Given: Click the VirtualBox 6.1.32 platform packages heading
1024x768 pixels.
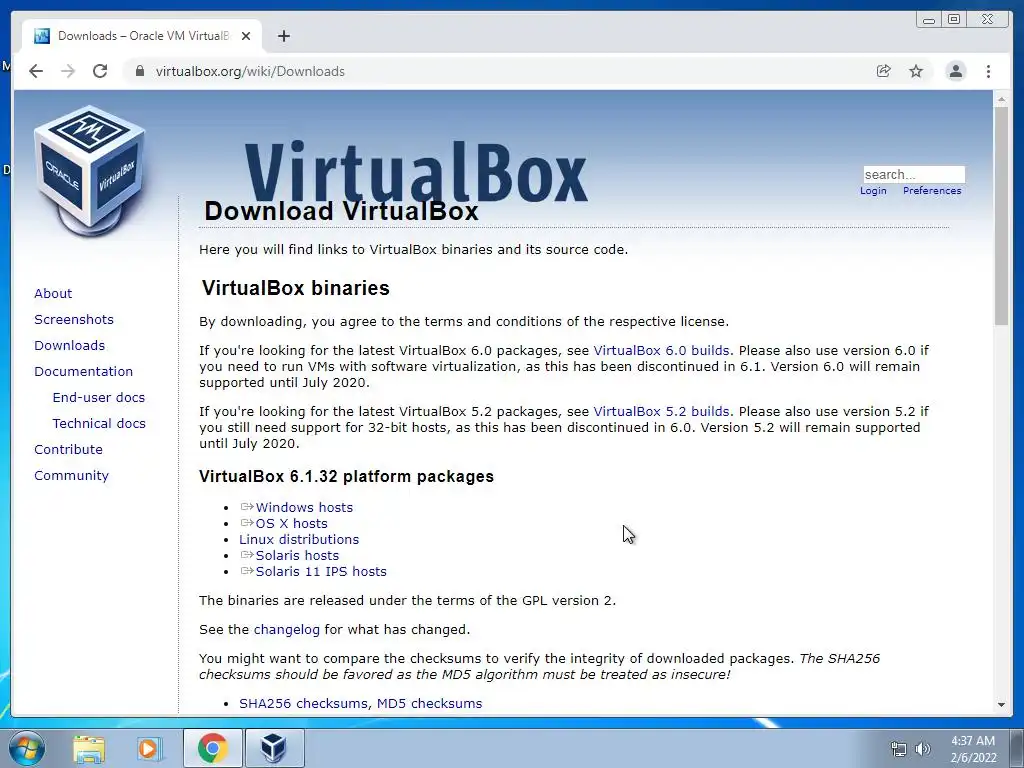Looking at the screenshot, I should (x=346, y=477).
